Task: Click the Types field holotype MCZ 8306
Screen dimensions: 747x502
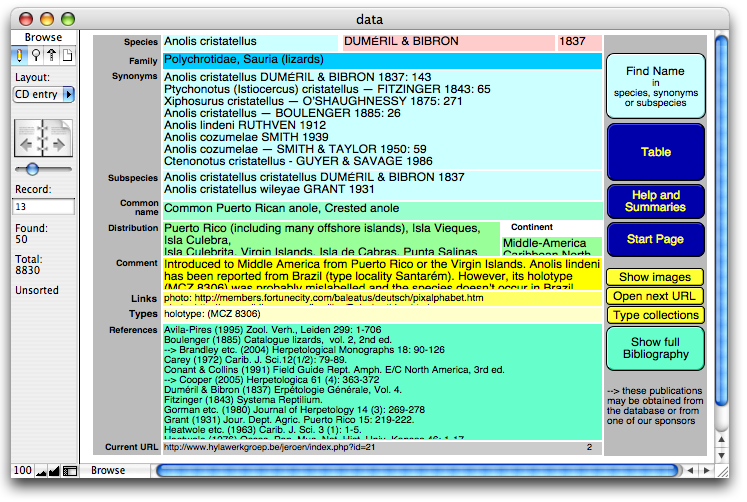Action: pos(382,314)
